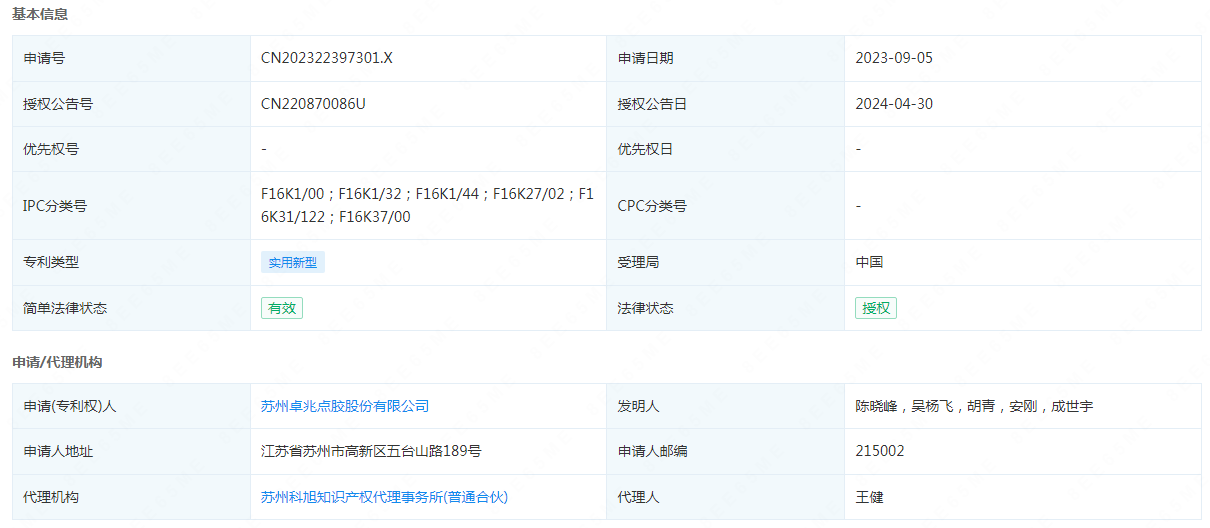
Task: Click the 申请日期 label cell
Action: coord(725,58)
